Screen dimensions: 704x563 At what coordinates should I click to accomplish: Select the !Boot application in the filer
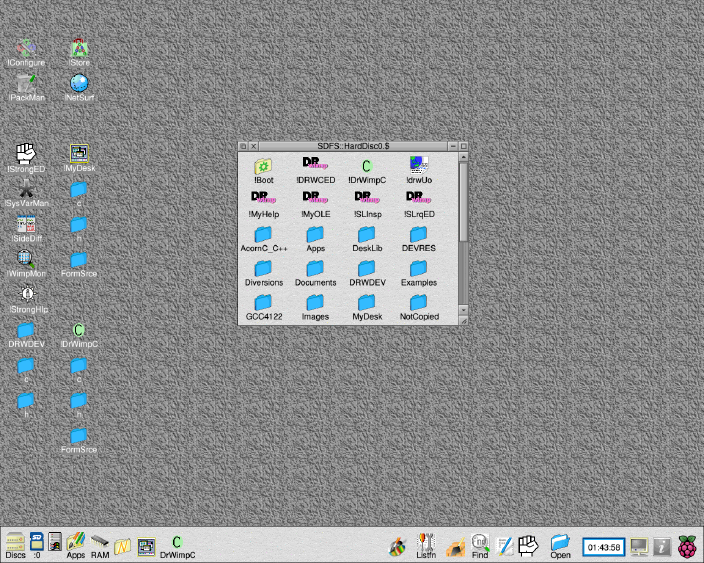pos(264,166)
